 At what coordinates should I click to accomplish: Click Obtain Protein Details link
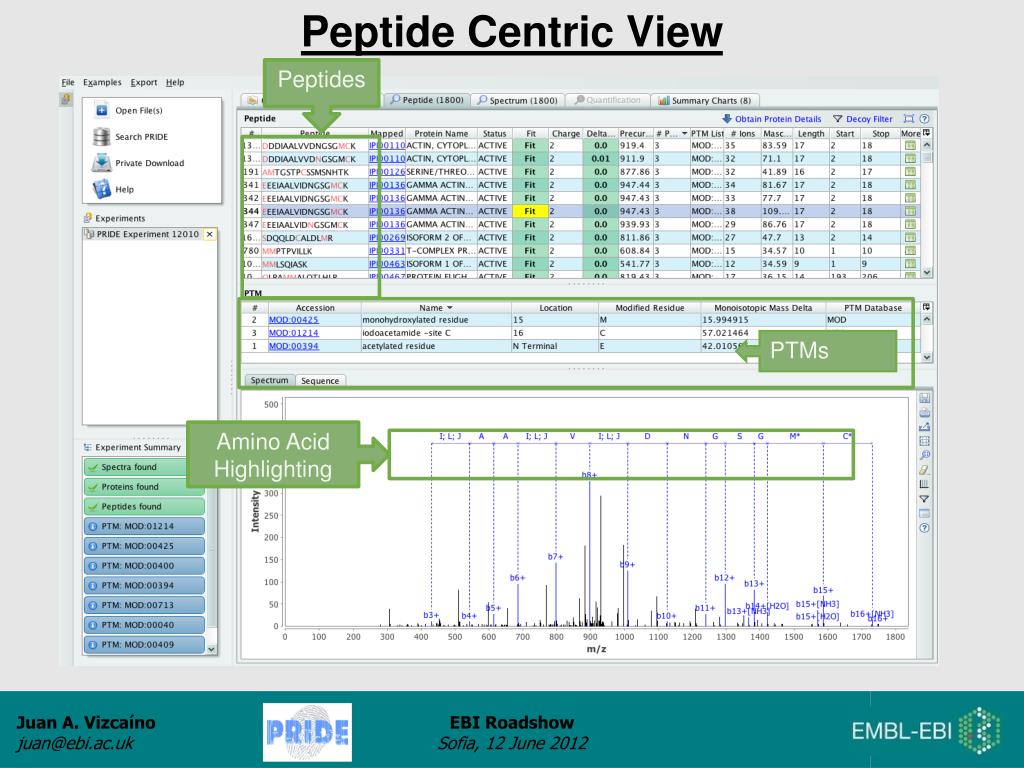778,119
